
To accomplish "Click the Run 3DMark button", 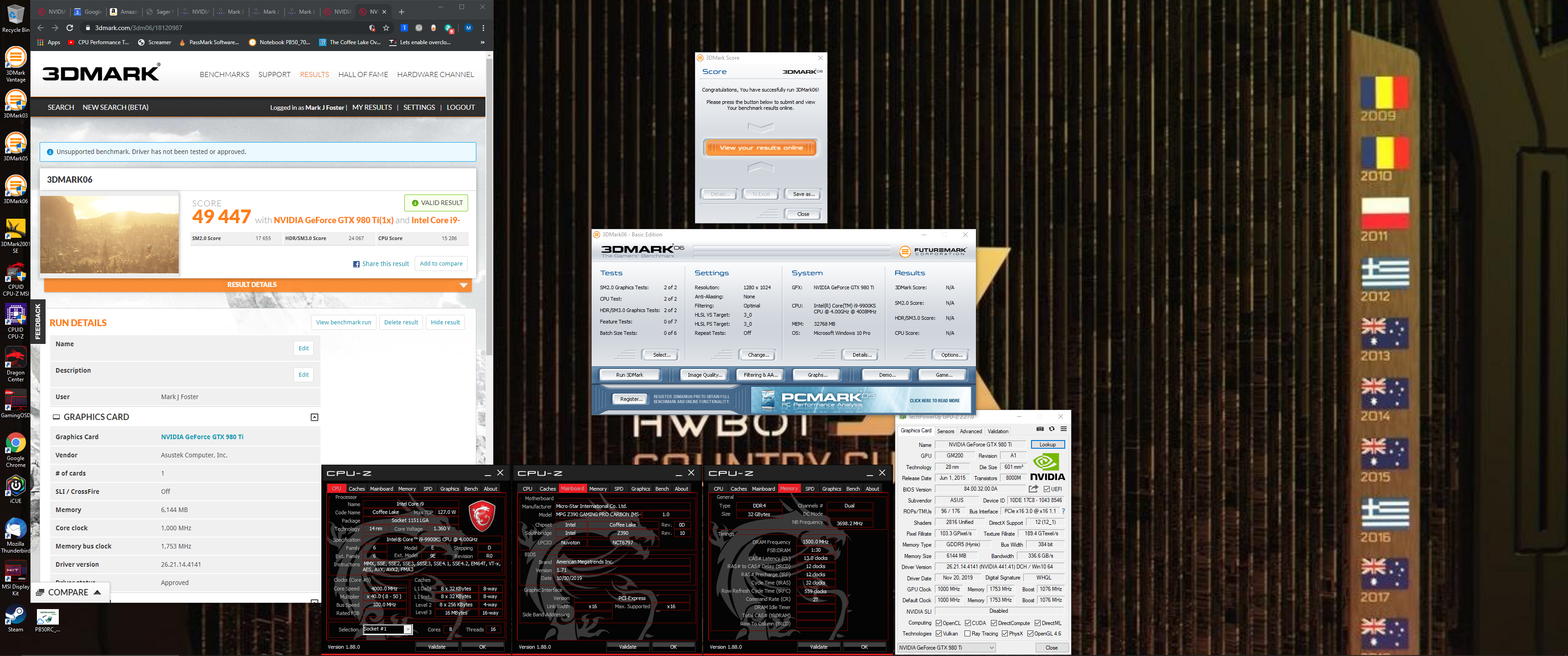I will pyautogui.click(x=629, y=375).
